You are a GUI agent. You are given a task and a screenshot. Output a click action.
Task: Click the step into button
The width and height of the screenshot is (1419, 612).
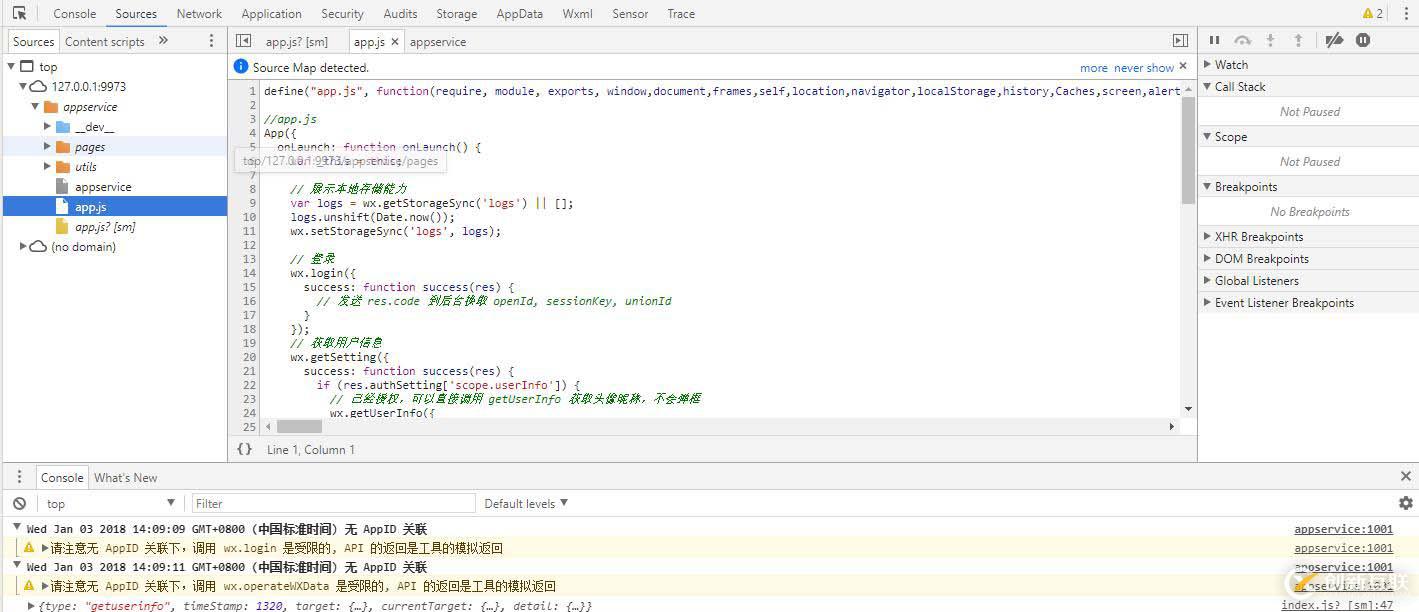(x=1271, y=40)
